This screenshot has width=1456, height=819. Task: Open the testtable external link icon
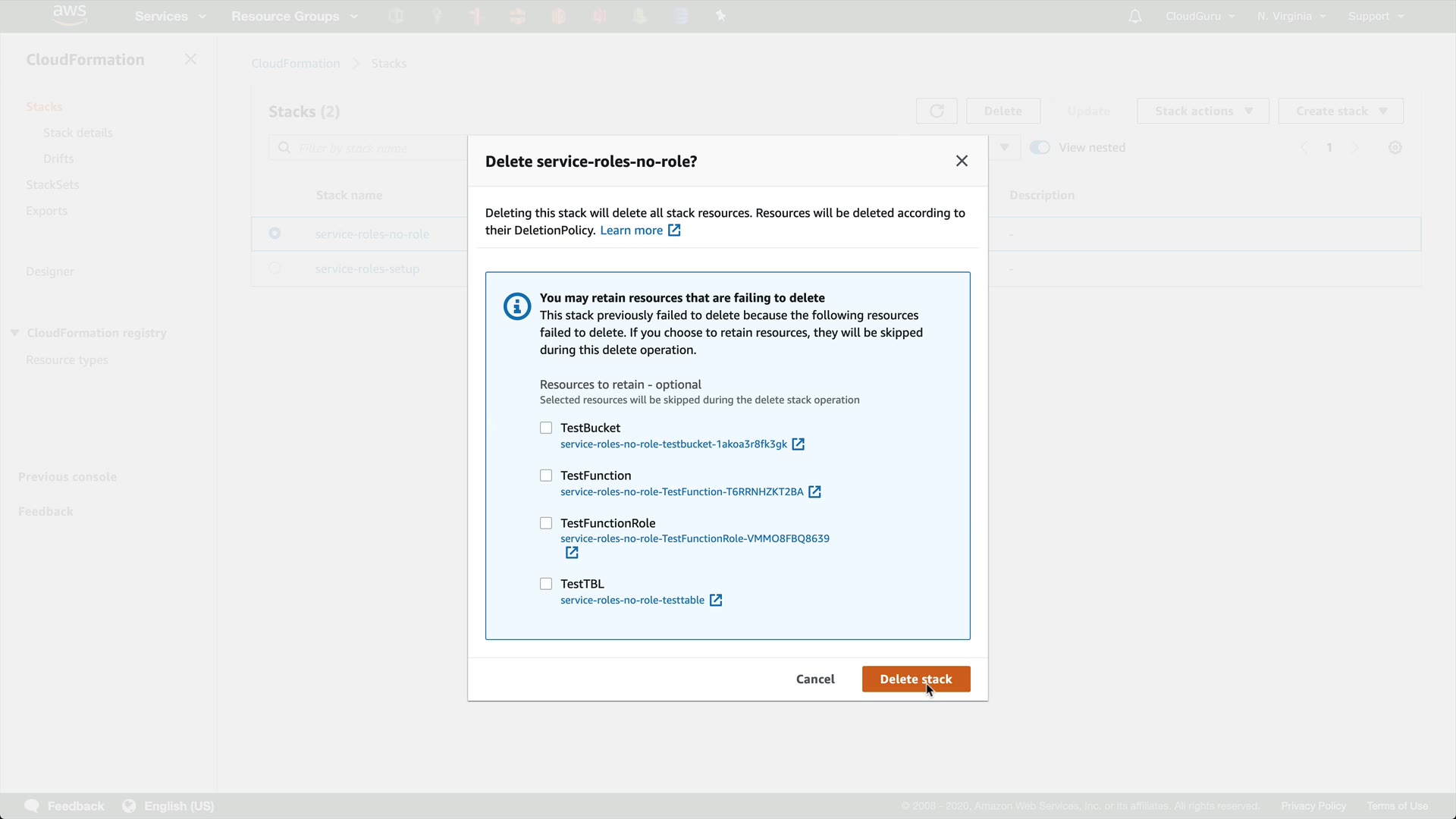(715, 601)
